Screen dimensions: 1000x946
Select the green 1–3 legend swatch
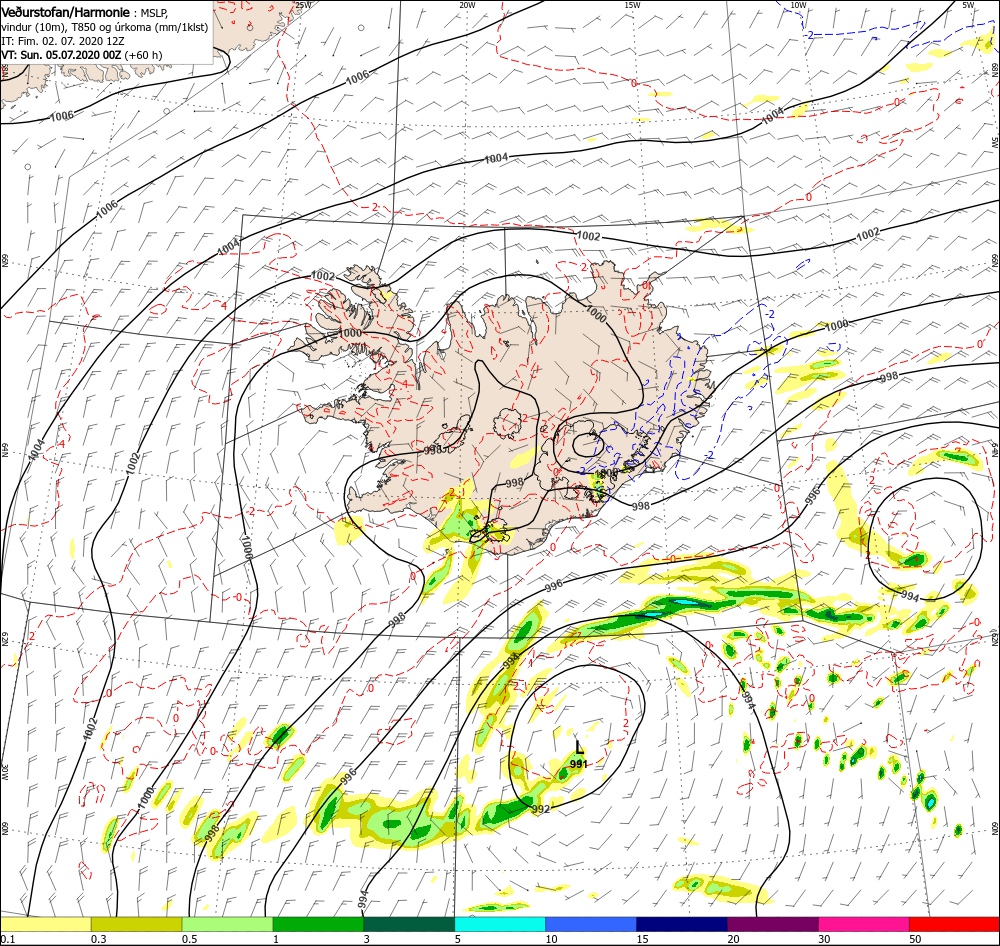pyautogui.click(x=318, y=924)
